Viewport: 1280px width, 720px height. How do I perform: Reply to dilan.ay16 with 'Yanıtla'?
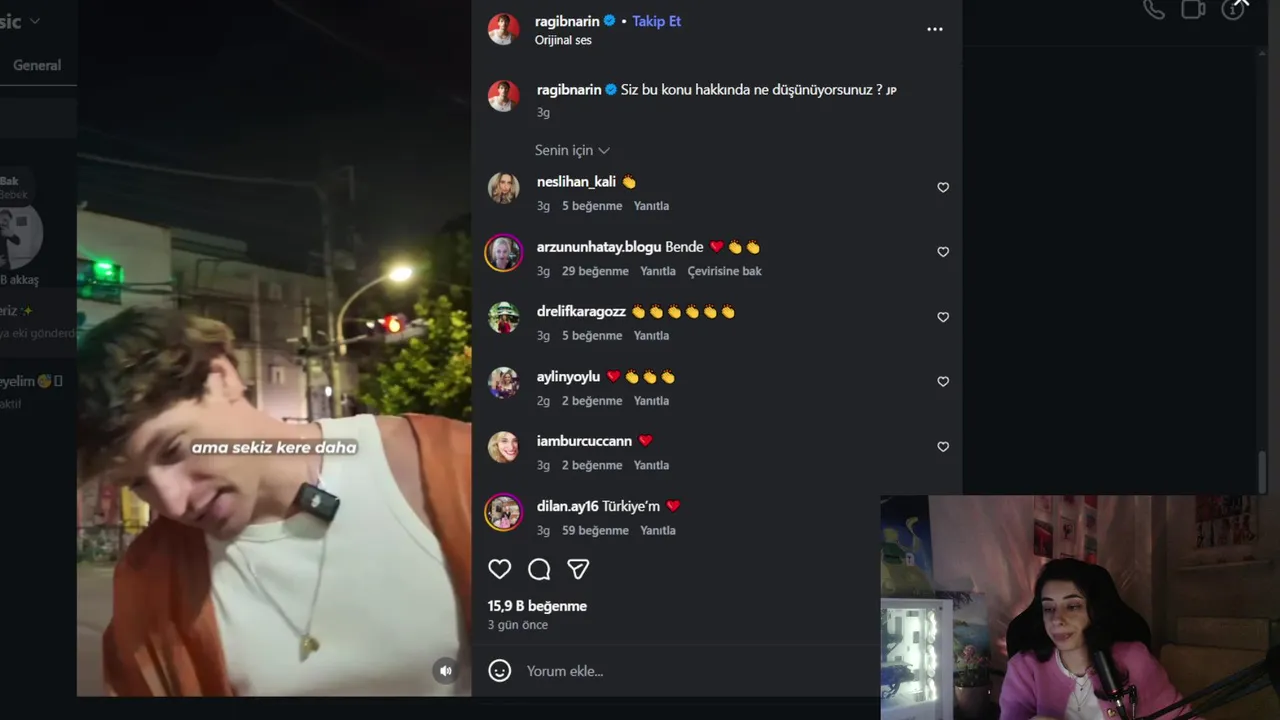658,531
